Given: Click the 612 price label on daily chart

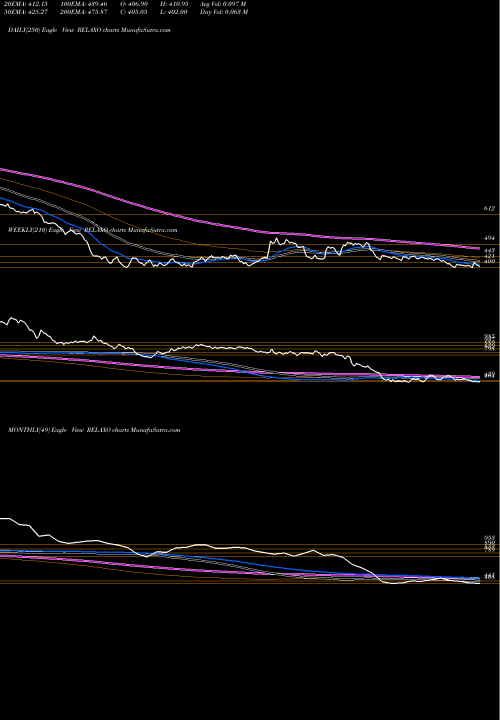Looking at the screenshot, I should (489, 208).
